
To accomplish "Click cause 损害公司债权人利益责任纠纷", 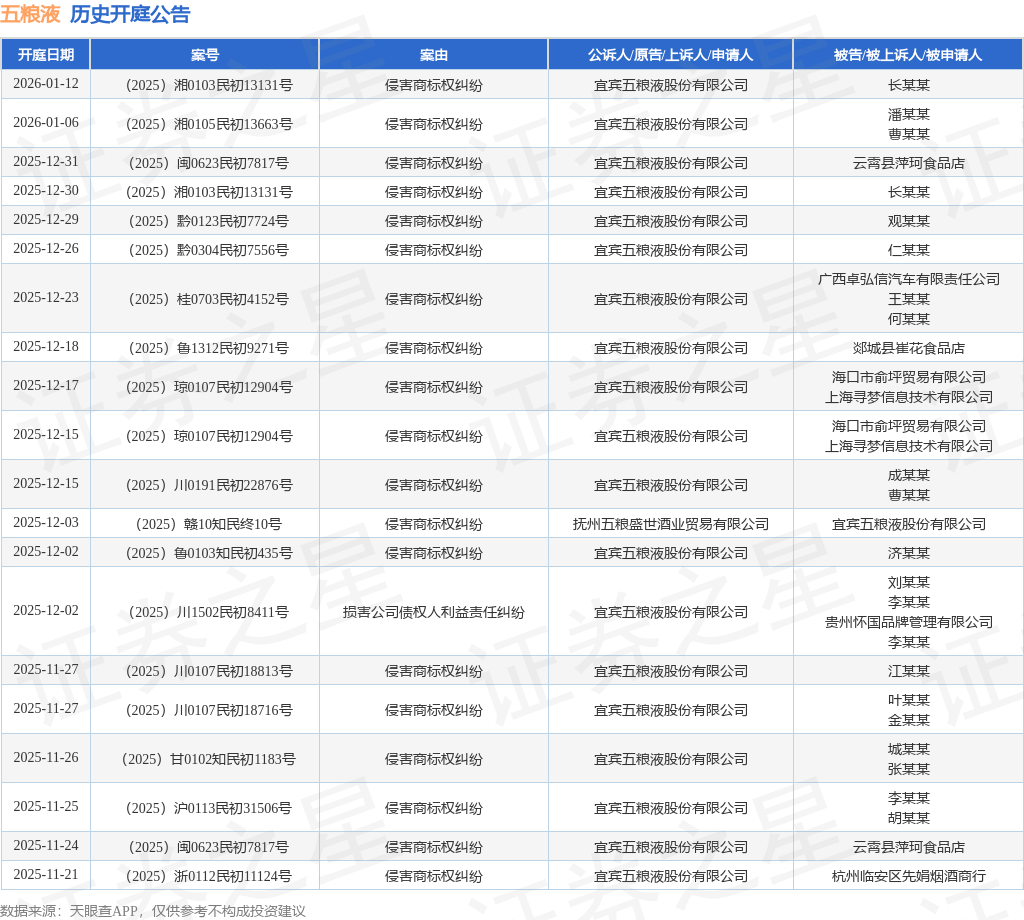I will [x=434, y=612].
